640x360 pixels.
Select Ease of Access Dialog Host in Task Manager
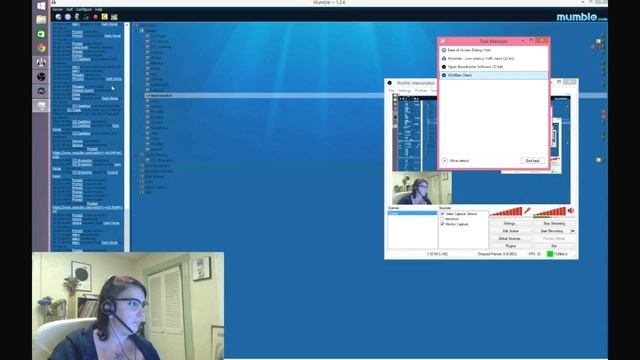pos(494,50)
